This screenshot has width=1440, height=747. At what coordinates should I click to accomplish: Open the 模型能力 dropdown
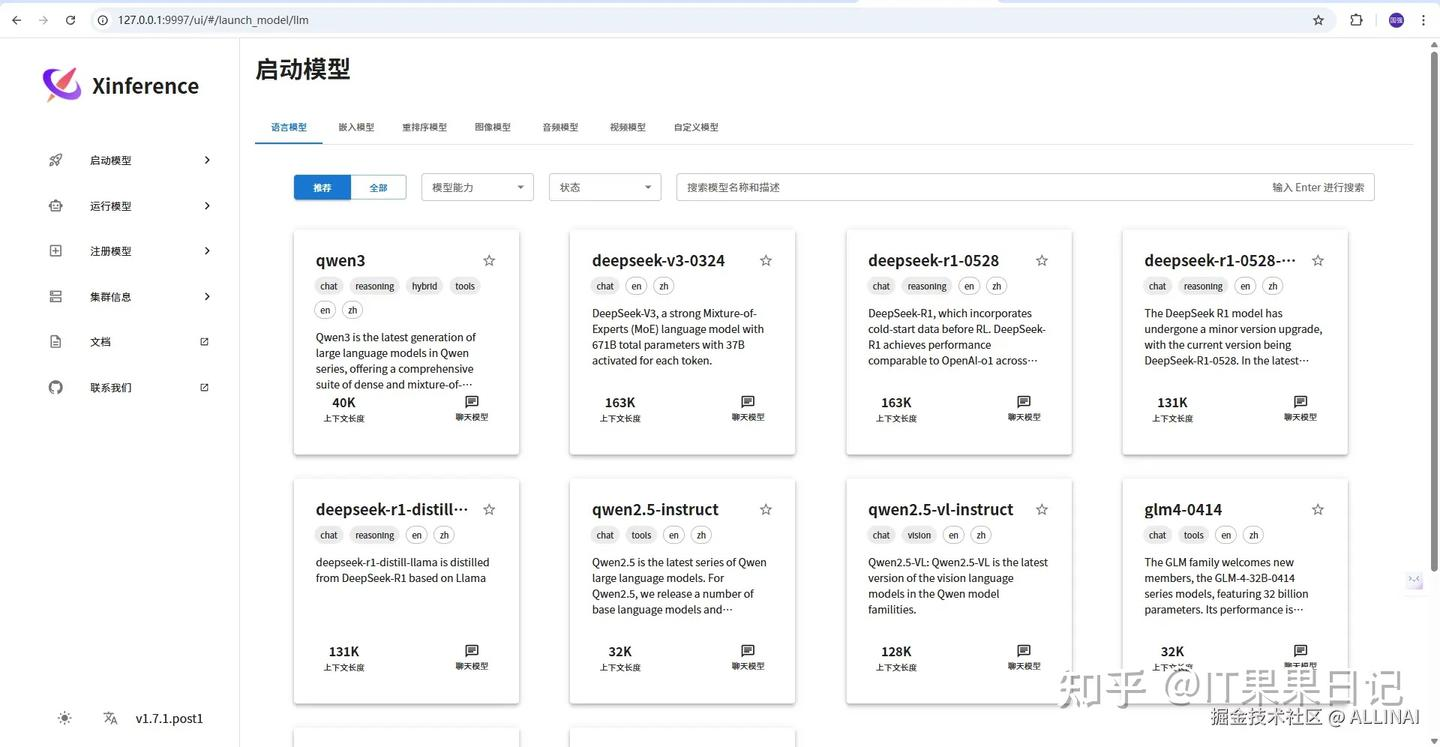click(478, 187)
